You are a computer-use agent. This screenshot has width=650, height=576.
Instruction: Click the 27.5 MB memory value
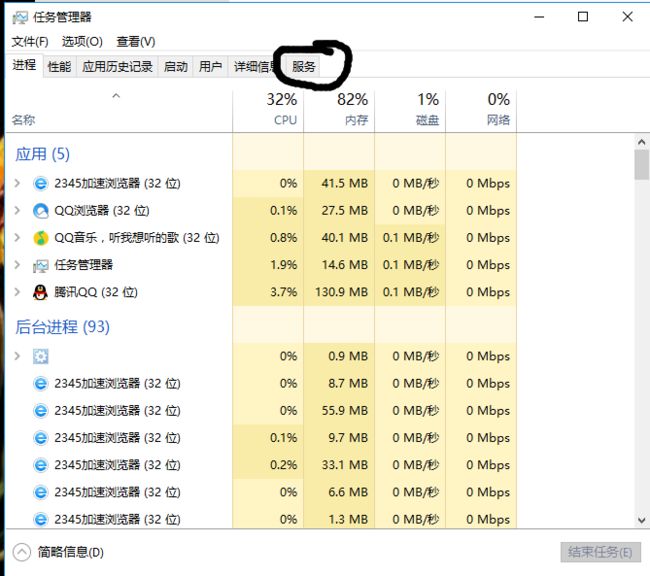[345, 211]
